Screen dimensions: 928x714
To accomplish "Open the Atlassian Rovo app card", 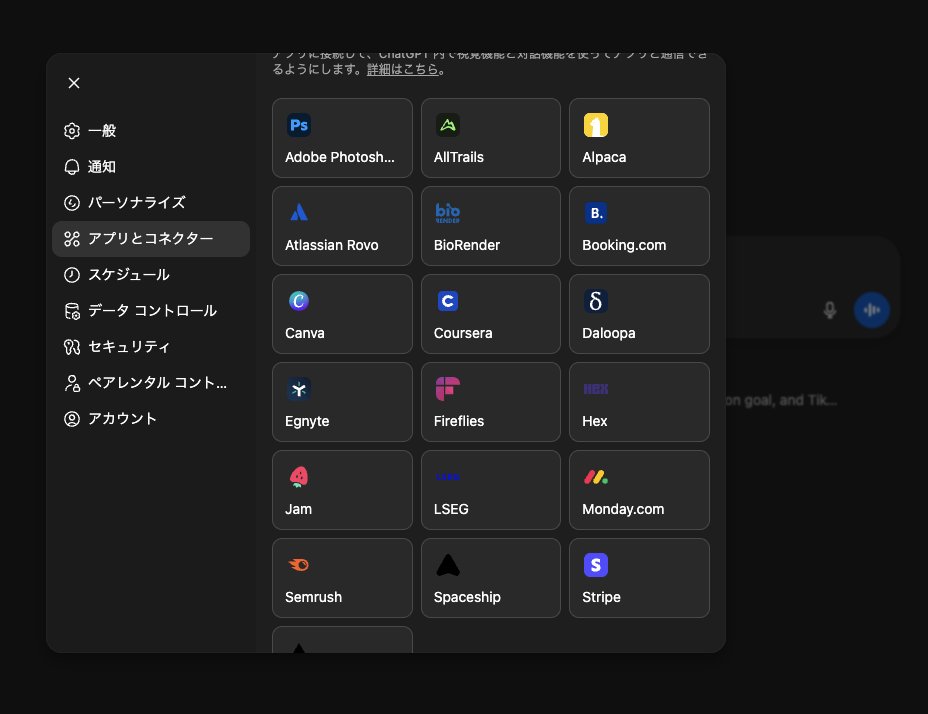I will coord(342,226).
